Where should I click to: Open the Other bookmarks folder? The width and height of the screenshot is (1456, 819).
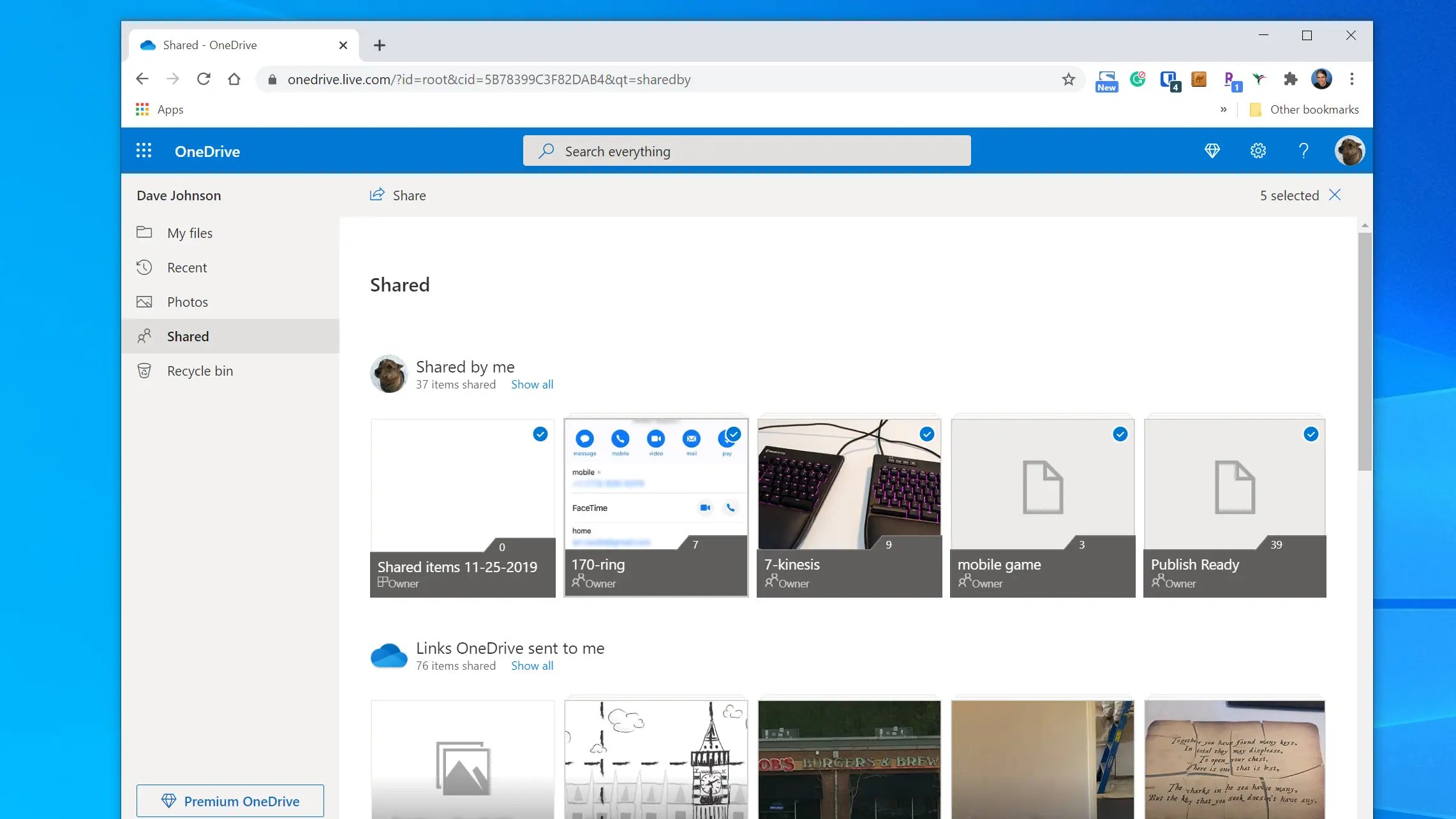[x=1305, y=109]
